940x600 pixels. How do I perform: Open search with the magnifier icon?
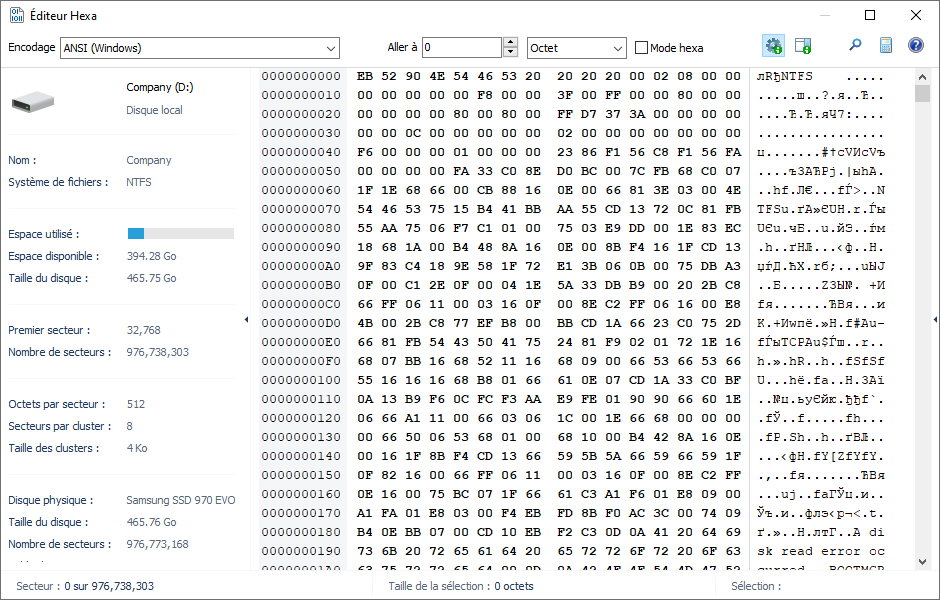[x=855, y=46]
